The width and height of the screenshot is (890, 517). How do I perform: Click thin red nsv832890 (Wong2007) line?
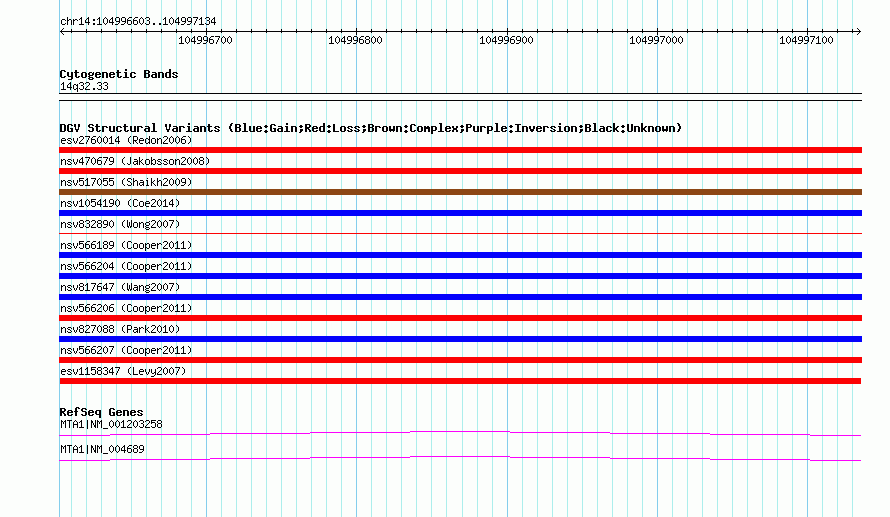point(460,233)
